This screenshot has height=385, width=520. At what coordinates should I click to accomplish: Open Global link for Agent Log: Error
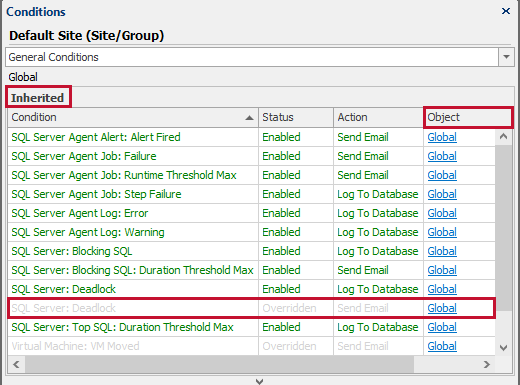(x=442, y=213)
